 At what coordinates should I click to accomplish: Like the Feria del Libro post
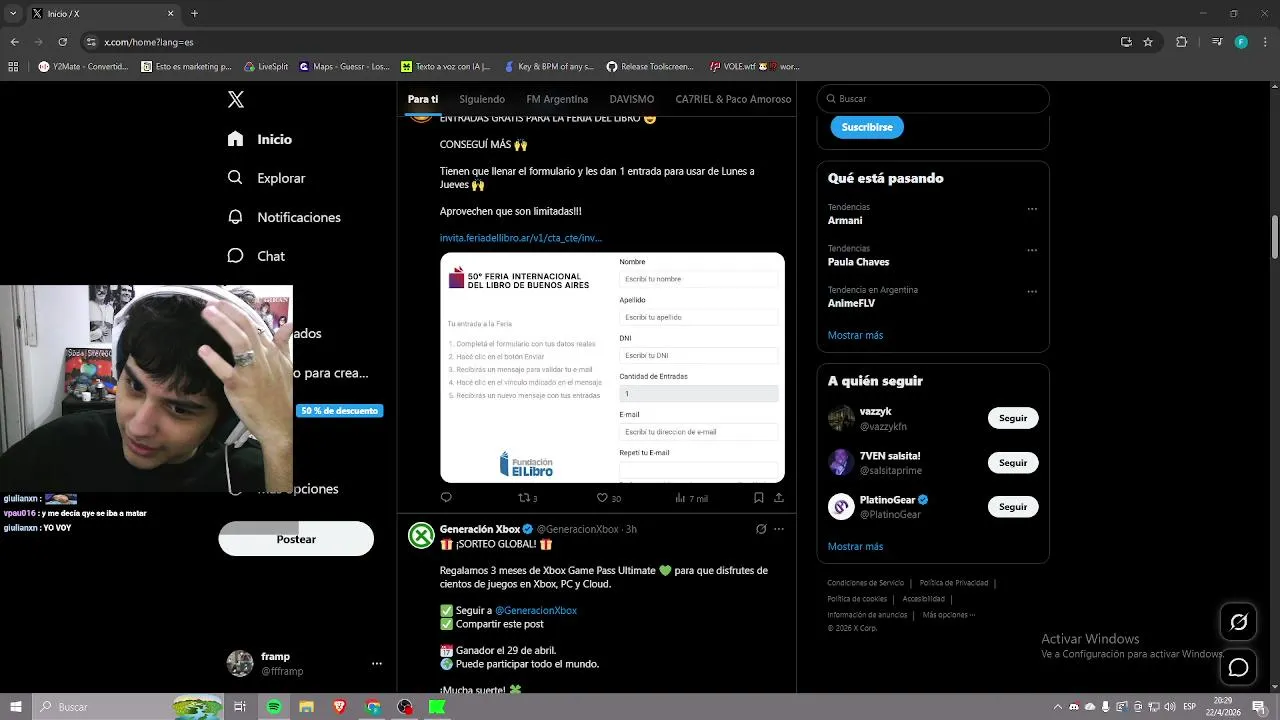[608, 498]
